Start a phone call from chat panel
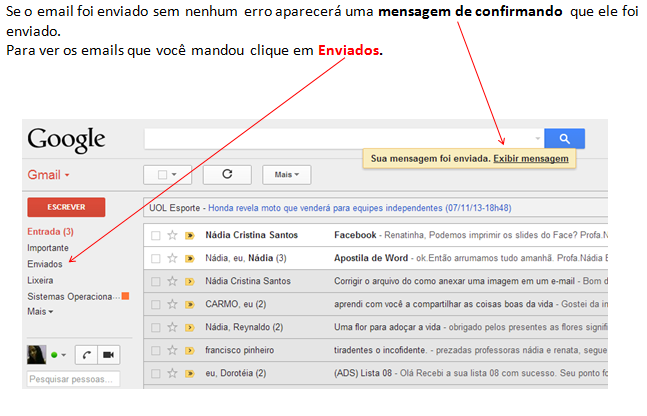Screen dimensions: 647x416 click(86, 355)
